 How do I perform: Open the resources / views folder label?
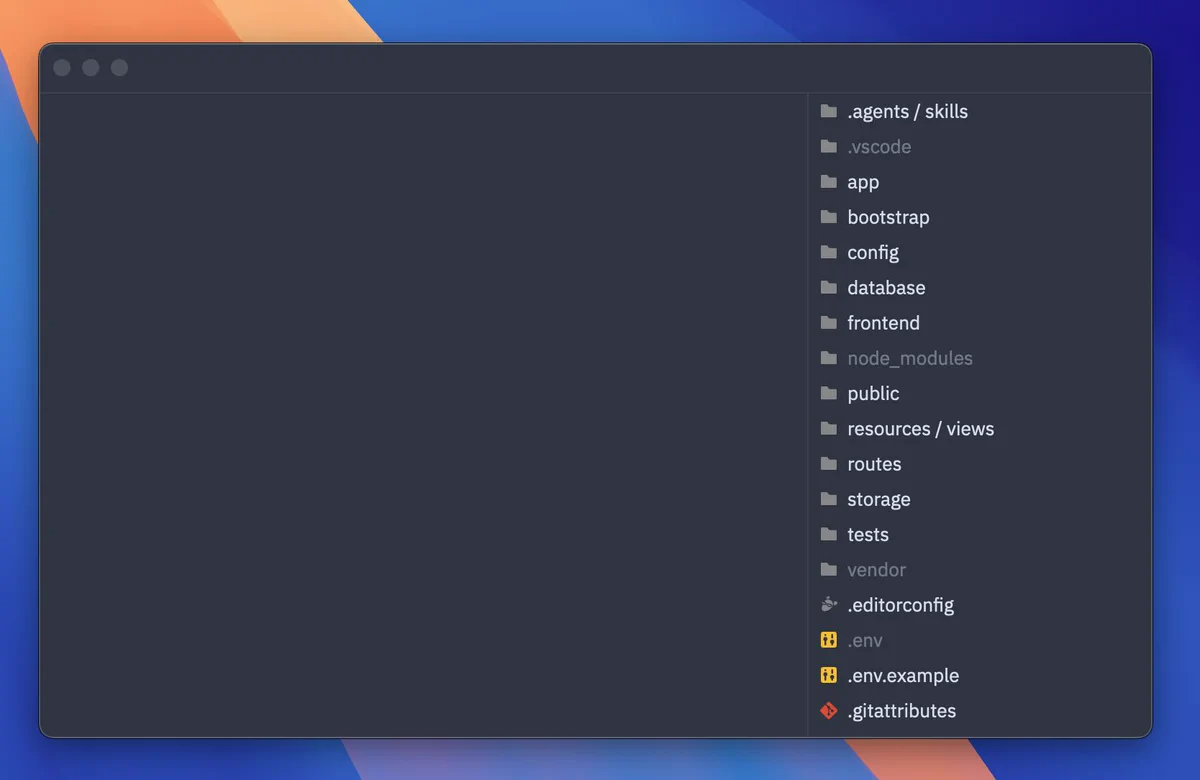[x=920, y=428]
